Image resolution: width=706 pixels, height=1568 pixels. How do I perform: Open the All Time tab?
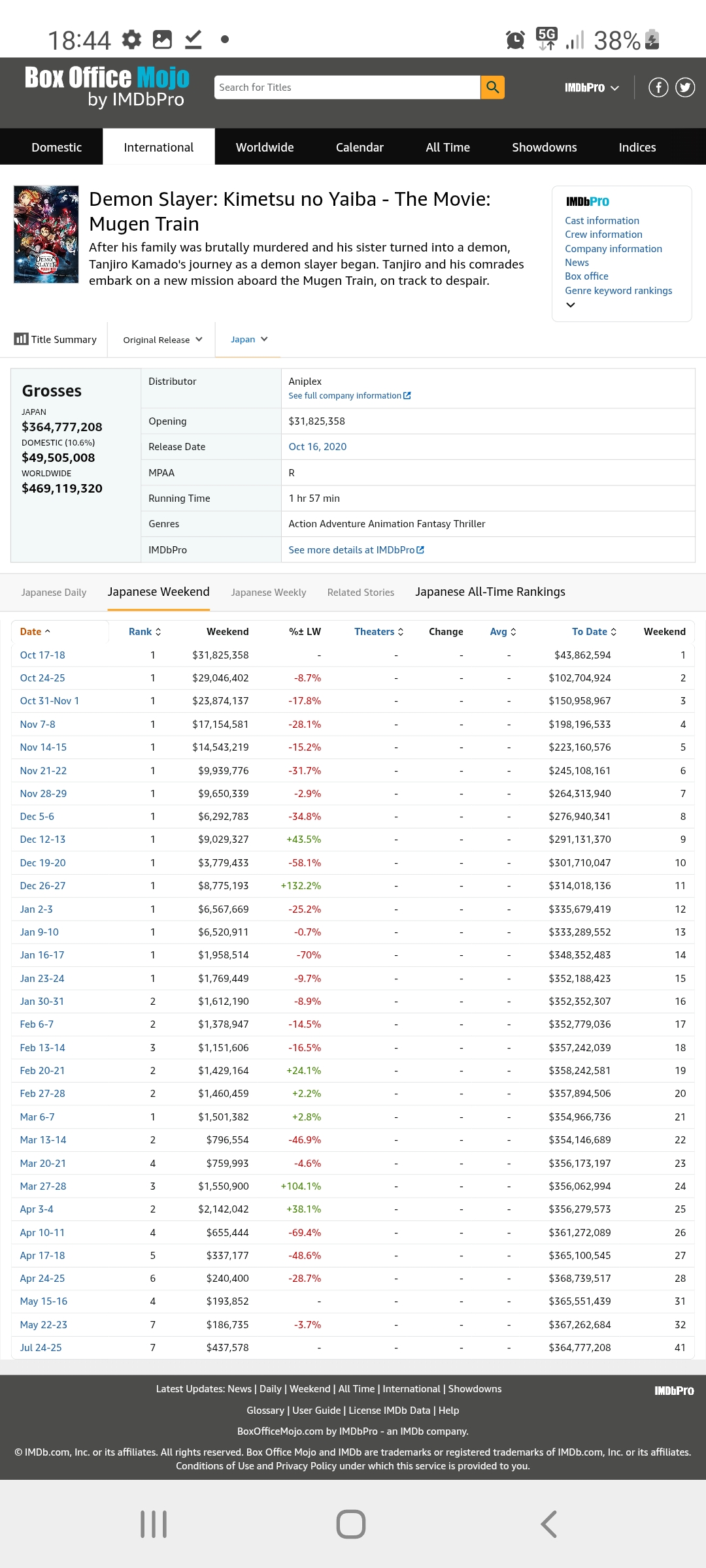pyautogui.click(x=448, y=147)
